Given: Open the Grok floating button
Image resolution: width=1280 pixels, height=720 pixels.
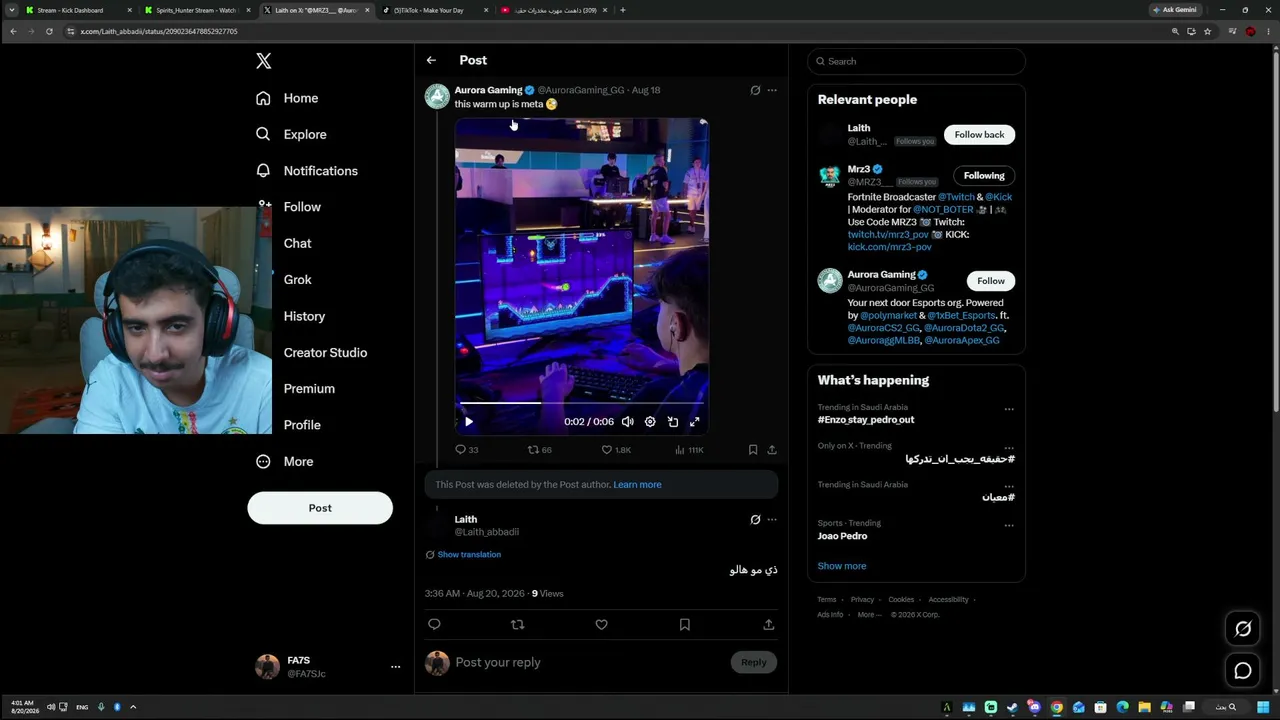Looking at the screenshot, I should (x=1243, y=628).
